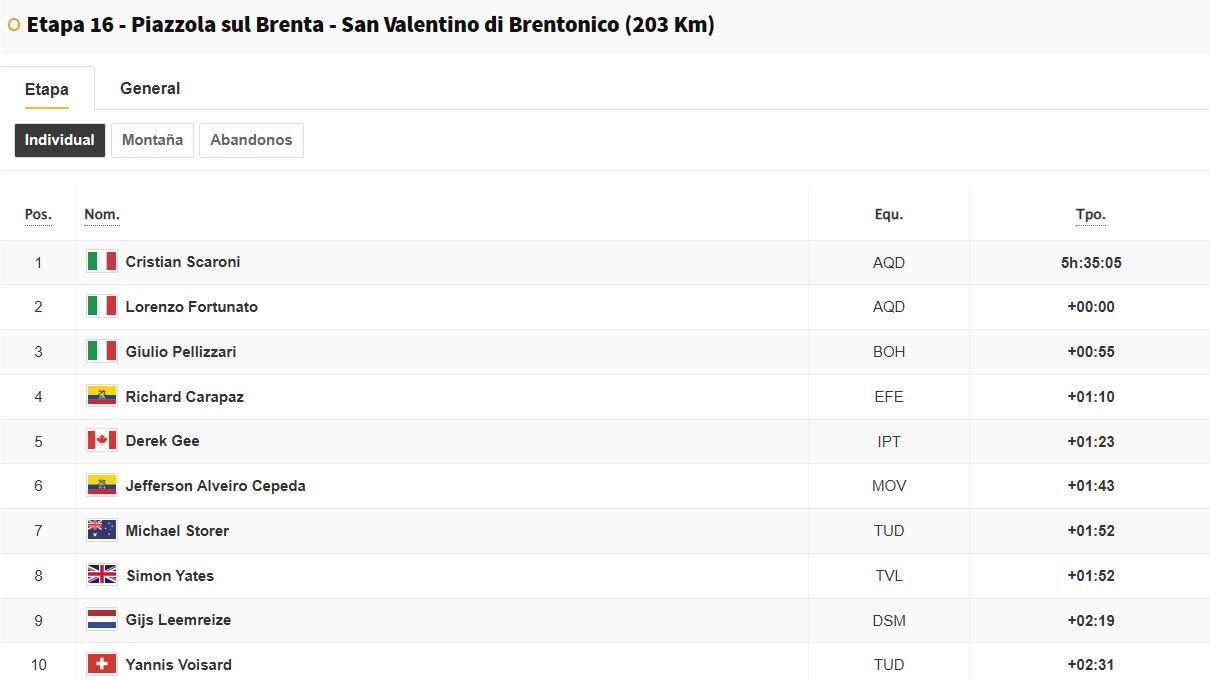Click the Ecuador flag next to Richard Carapaz
The height and width of the screenshot is (681, 1210).
pyautogui.click(x=101, y=396)
